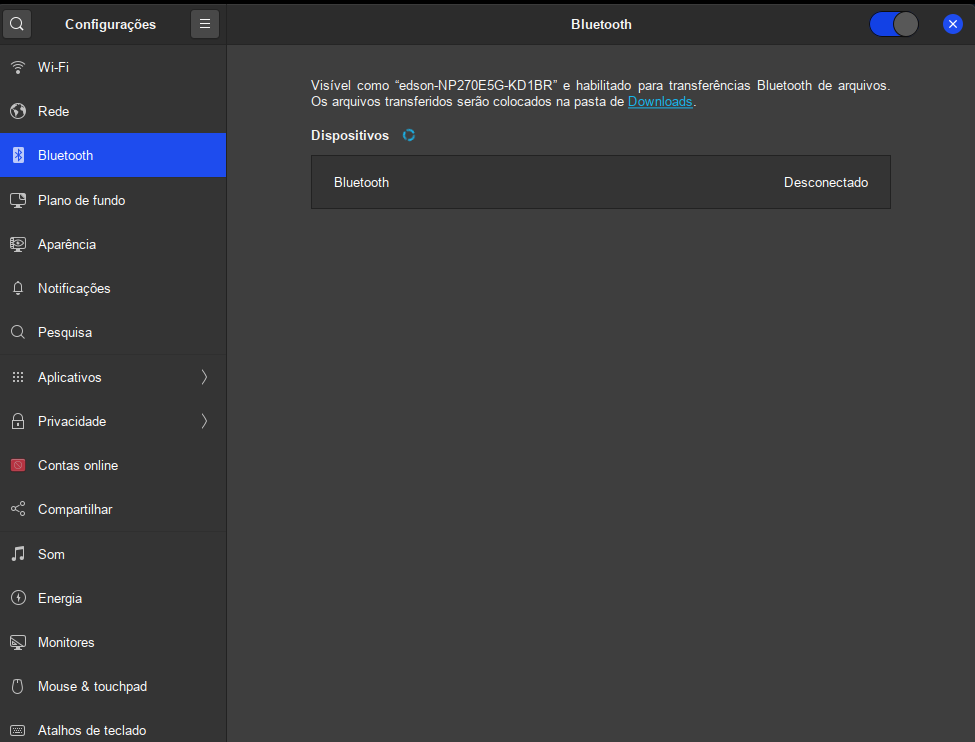Select the Bluetooth device row showing Desconectado
Viewport: 975px width, 742px height.
(600, 182)
